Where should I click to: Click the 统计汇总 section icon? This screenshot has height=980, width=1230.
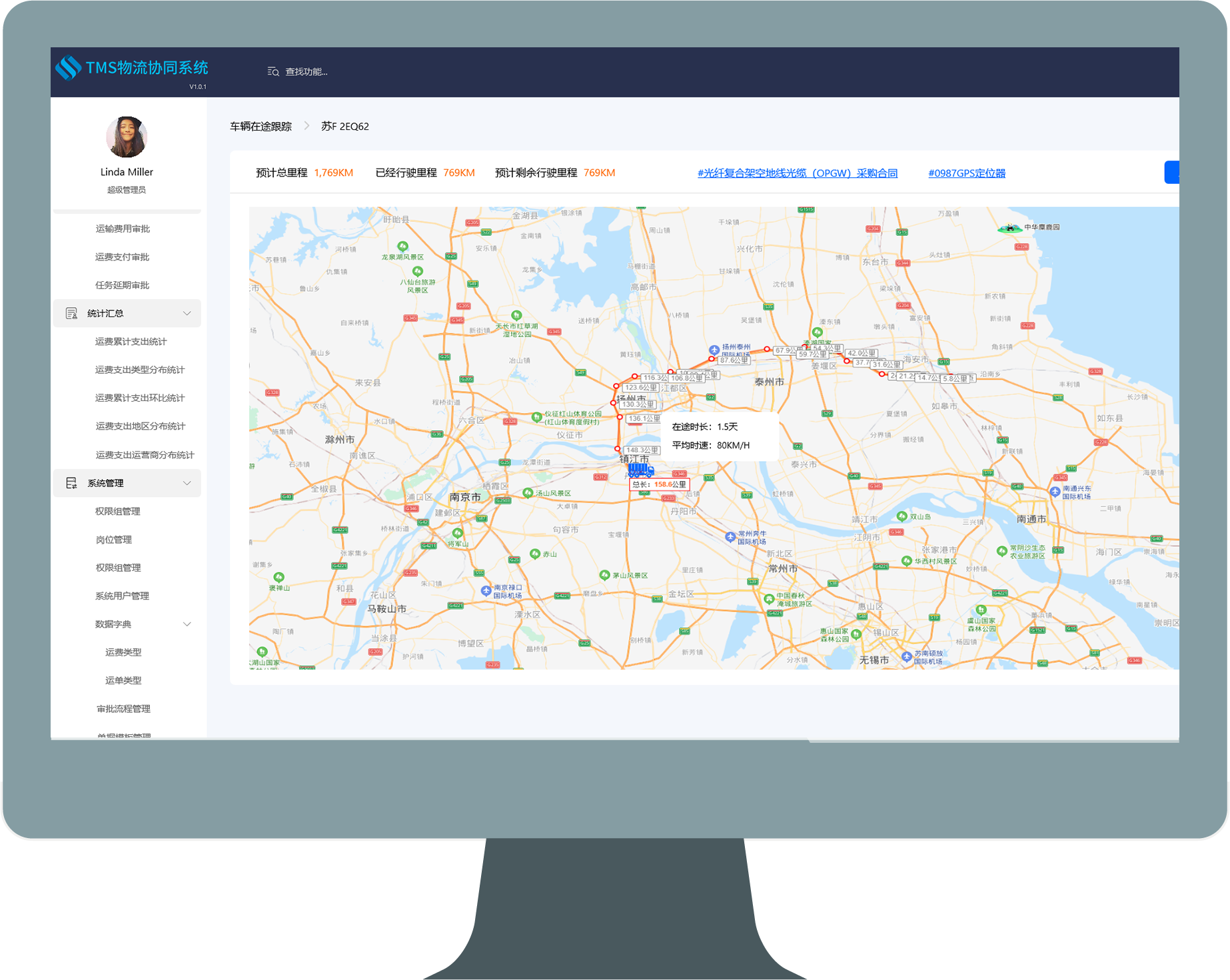tap(71, 313)
